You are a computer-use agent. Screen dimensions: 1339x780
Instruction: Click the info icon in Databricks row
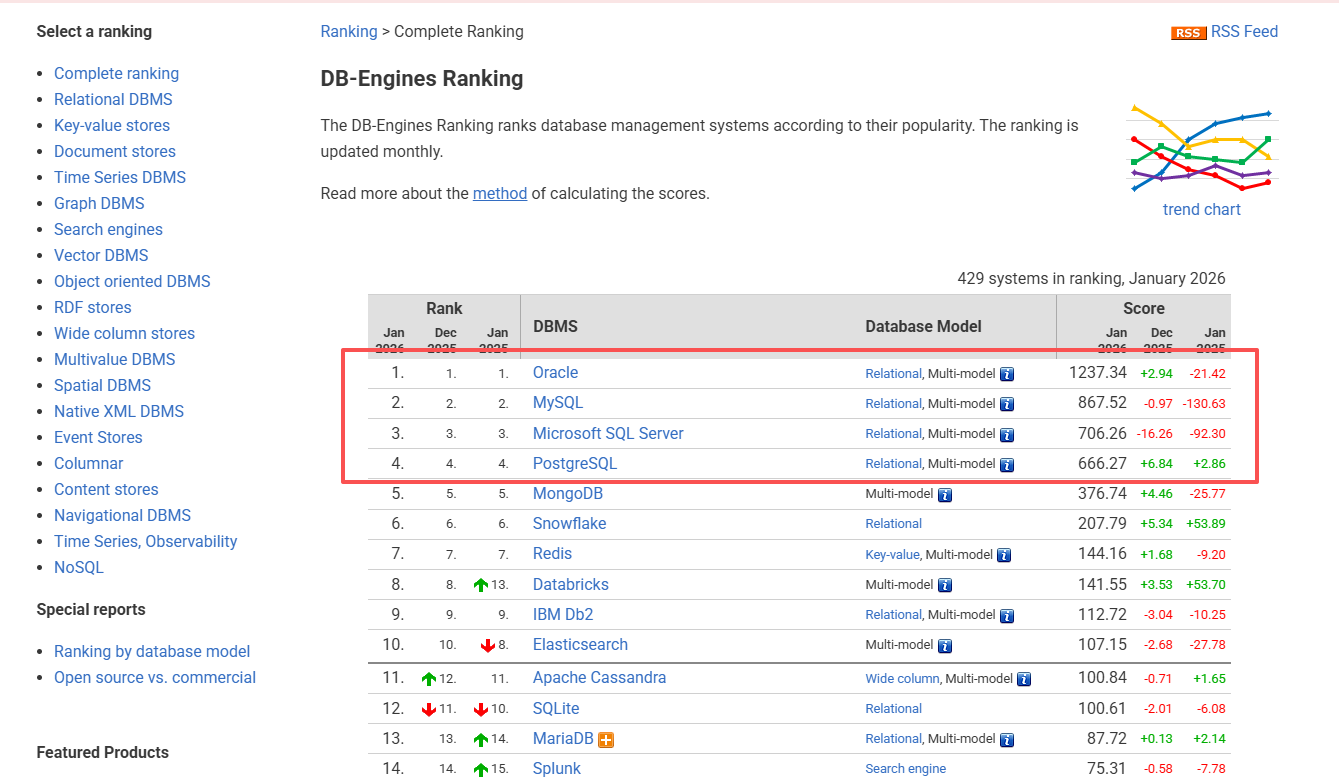tap(945, 585)
